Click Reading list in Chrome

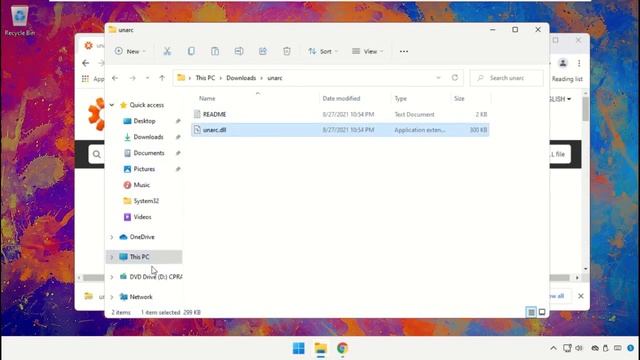(567, 79)
